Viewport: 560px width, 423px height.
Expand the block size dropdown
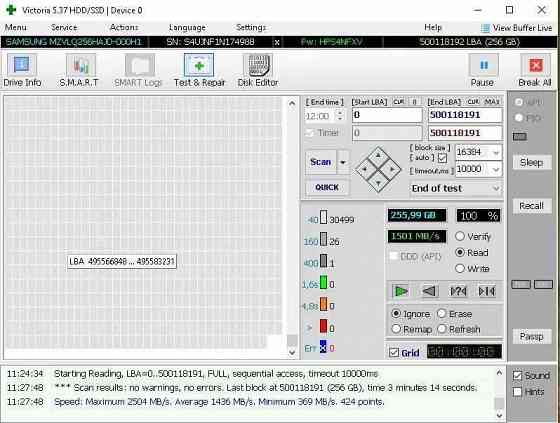click(x=496, y=153)
